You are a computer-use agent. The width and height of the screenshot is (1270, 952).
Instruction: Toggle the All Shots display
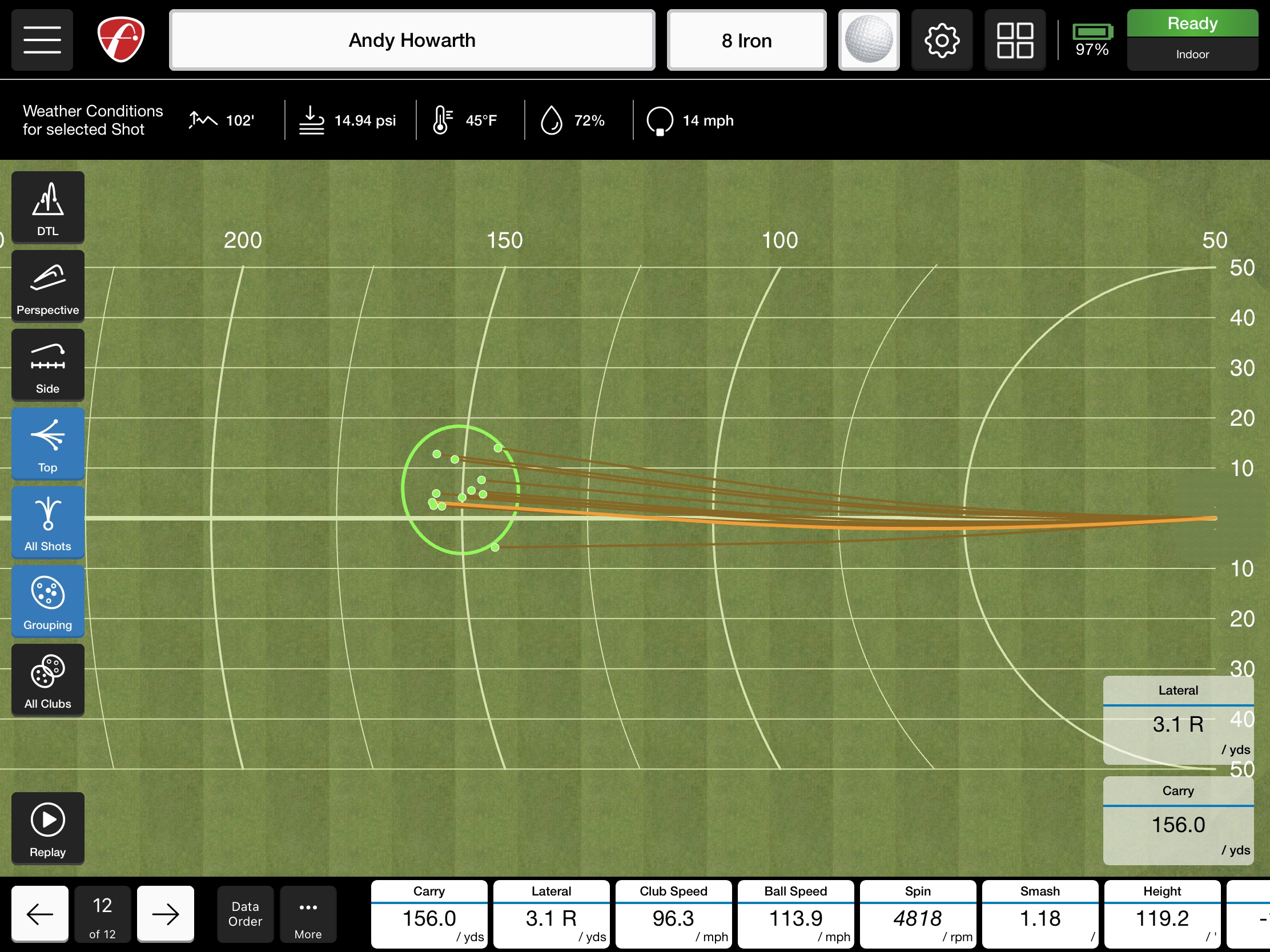click(x=47, y=522)
